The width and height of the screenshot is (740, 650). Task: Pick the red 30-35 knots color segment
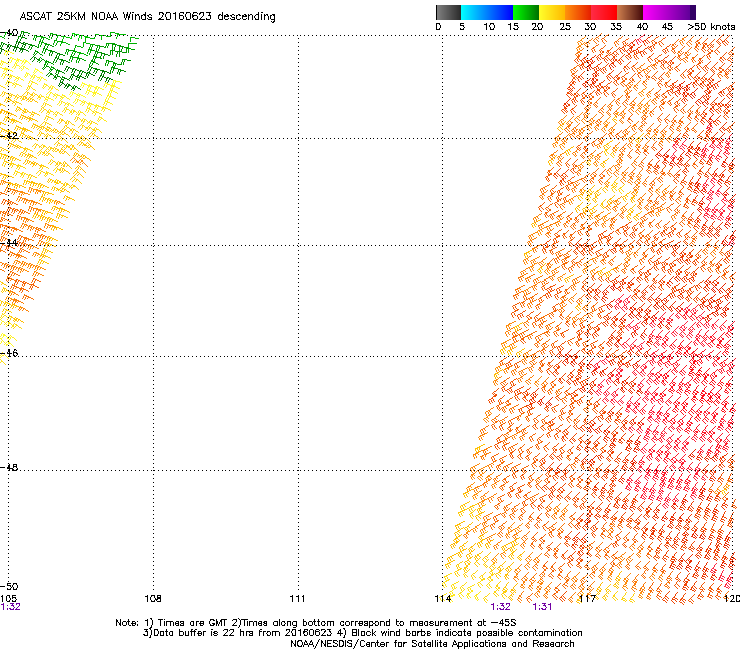(x=604, y=12)
